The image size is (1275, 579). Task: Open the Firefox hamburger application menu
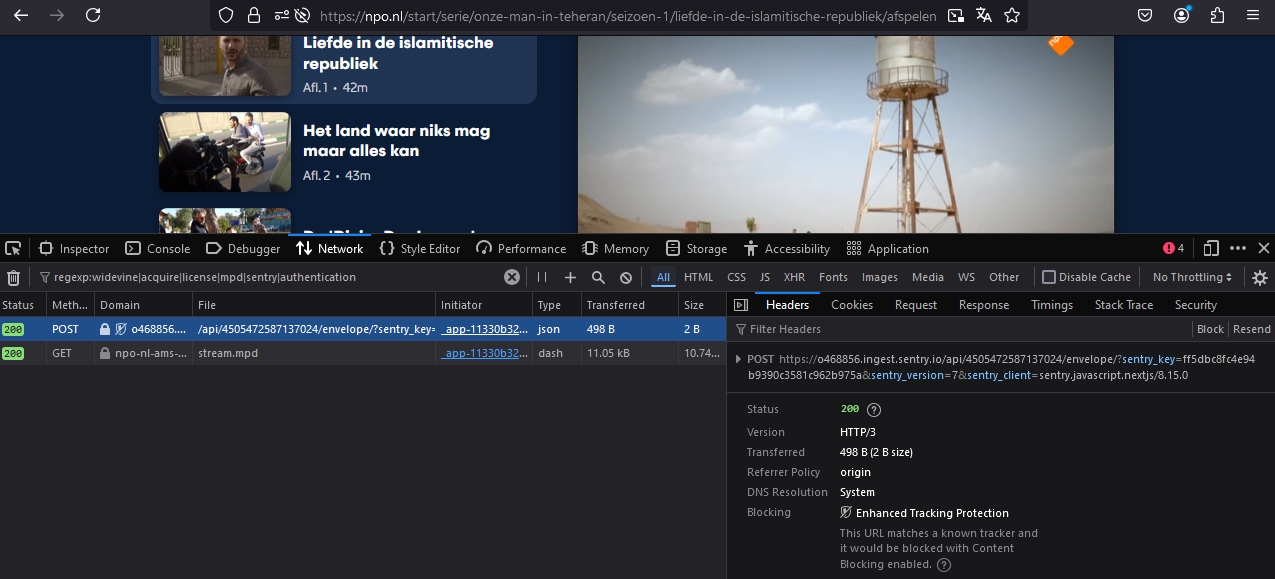(x=1253, y=15)
